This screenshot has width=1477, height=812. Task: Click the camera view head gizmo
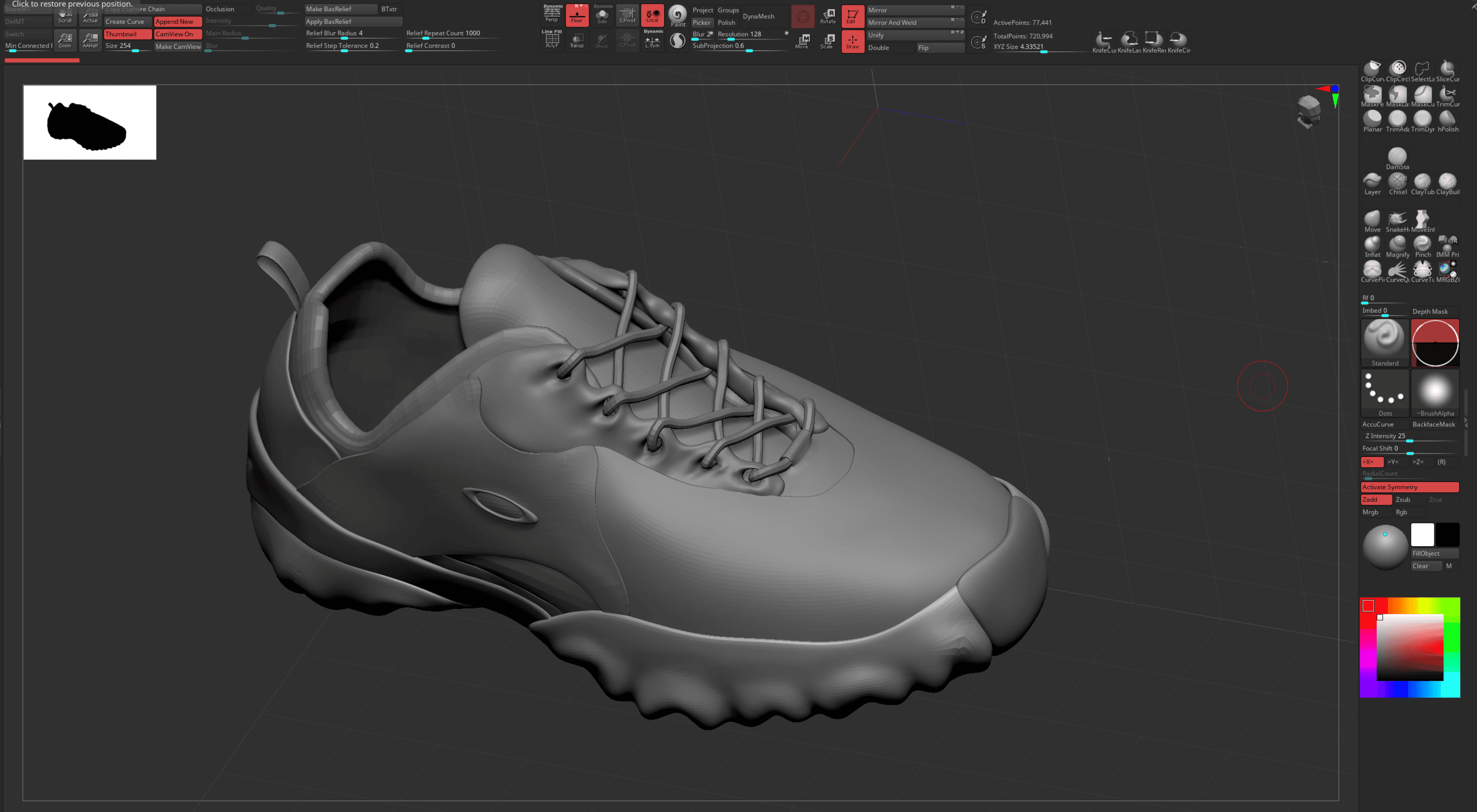point(1309,111)
